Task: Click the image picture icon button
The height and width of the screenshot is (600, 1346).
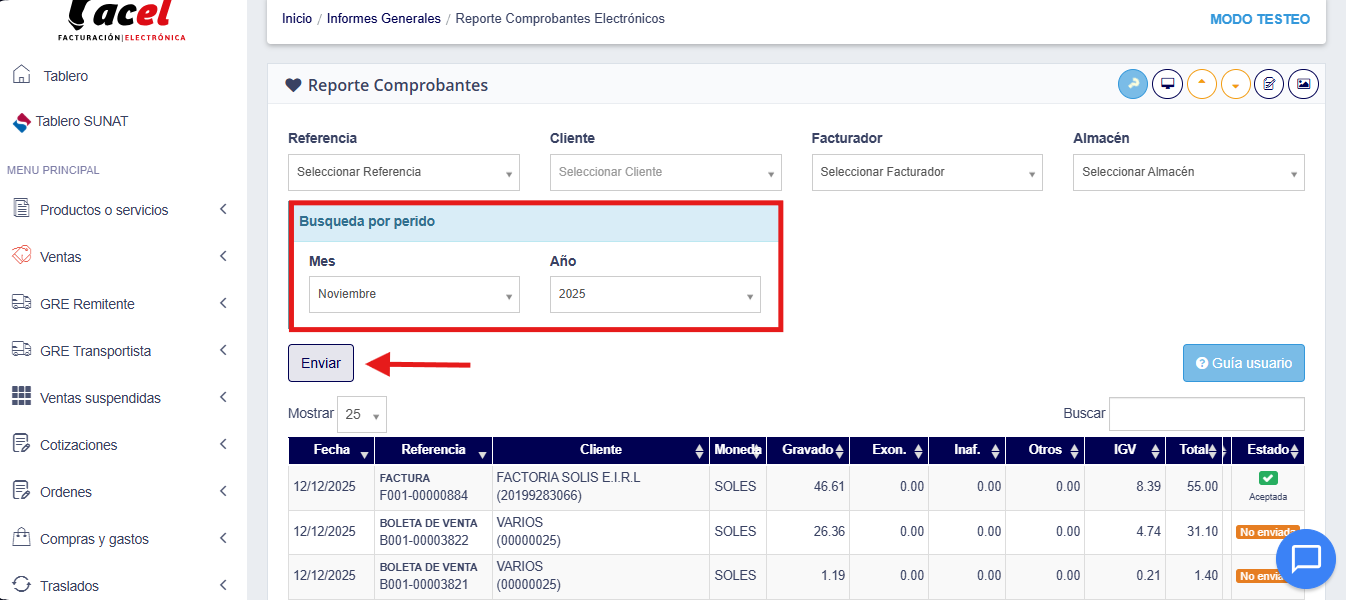Action: [1303, 84]
